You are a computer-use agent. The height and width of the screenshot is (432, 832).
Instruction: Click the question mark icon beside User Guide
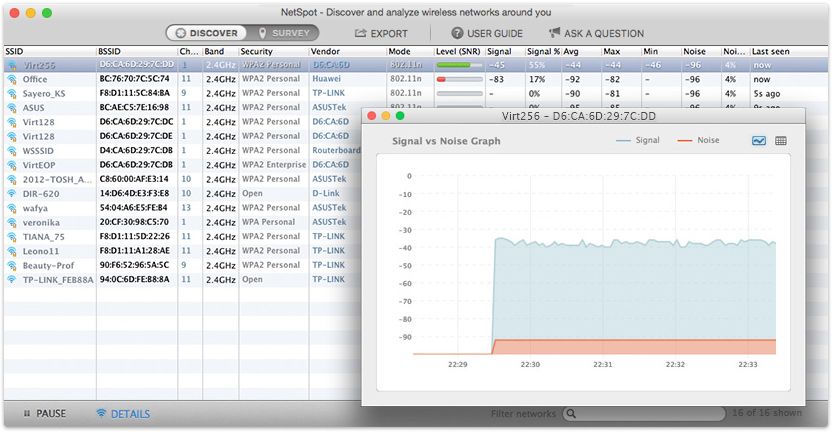click(457, 33)
